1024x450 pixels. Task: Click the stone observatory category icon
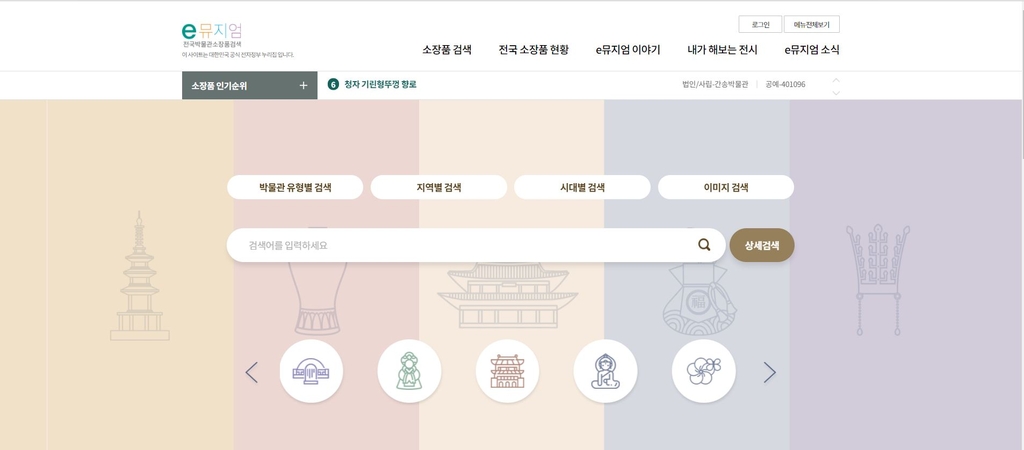(x=311, y=372)
